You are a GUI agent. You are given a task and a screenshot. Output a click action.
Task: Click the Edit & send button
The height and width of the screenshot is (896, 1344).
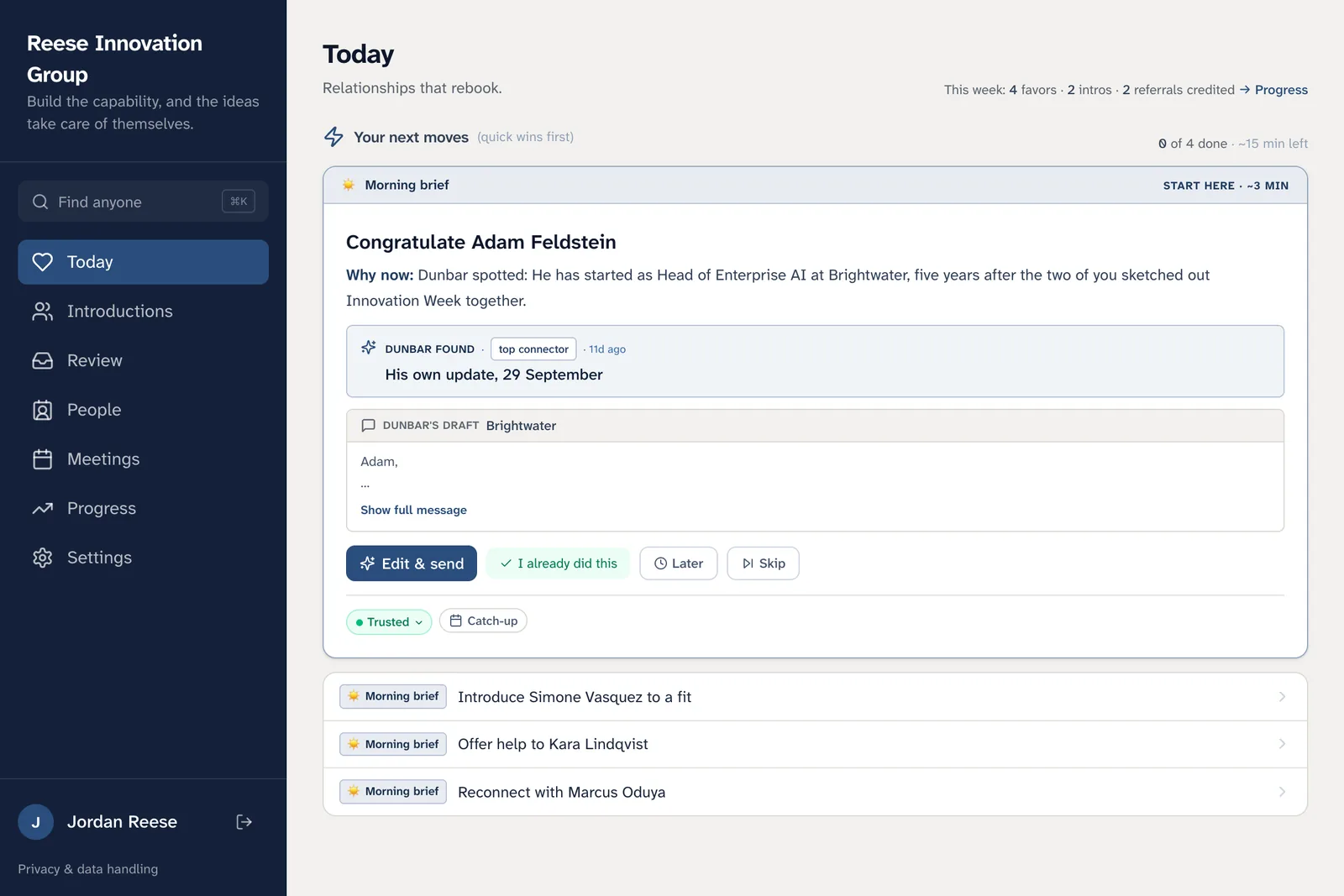(x=412, y=563)
